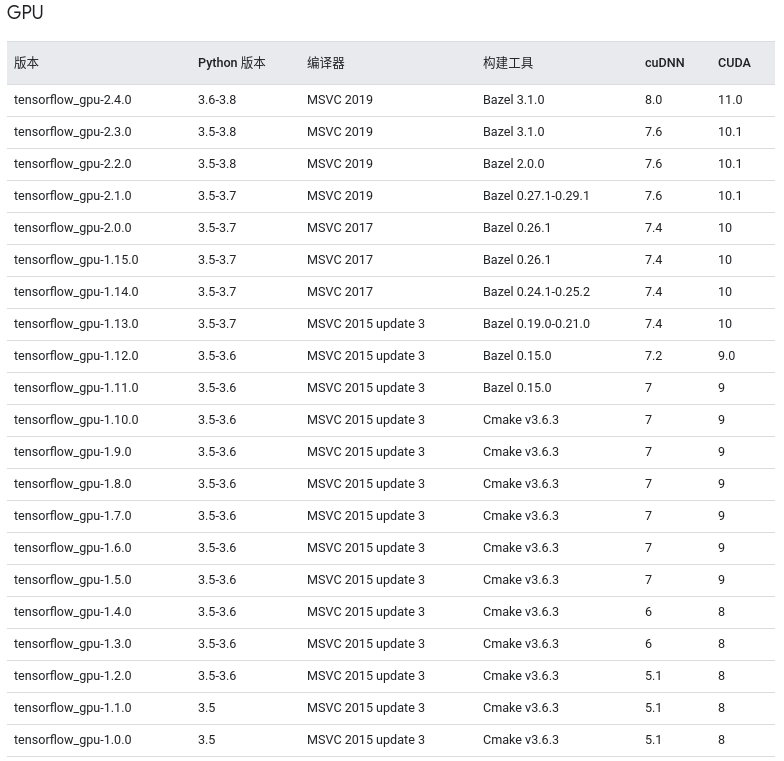Click the tensorflow_gpu-1.7.0 cell
The image size is (784, 761).
(x=72, y=516)
